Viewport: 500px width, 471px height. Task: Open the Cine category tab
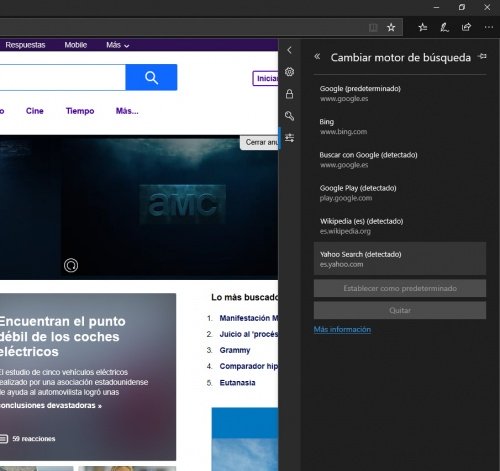tap(35, 111)
